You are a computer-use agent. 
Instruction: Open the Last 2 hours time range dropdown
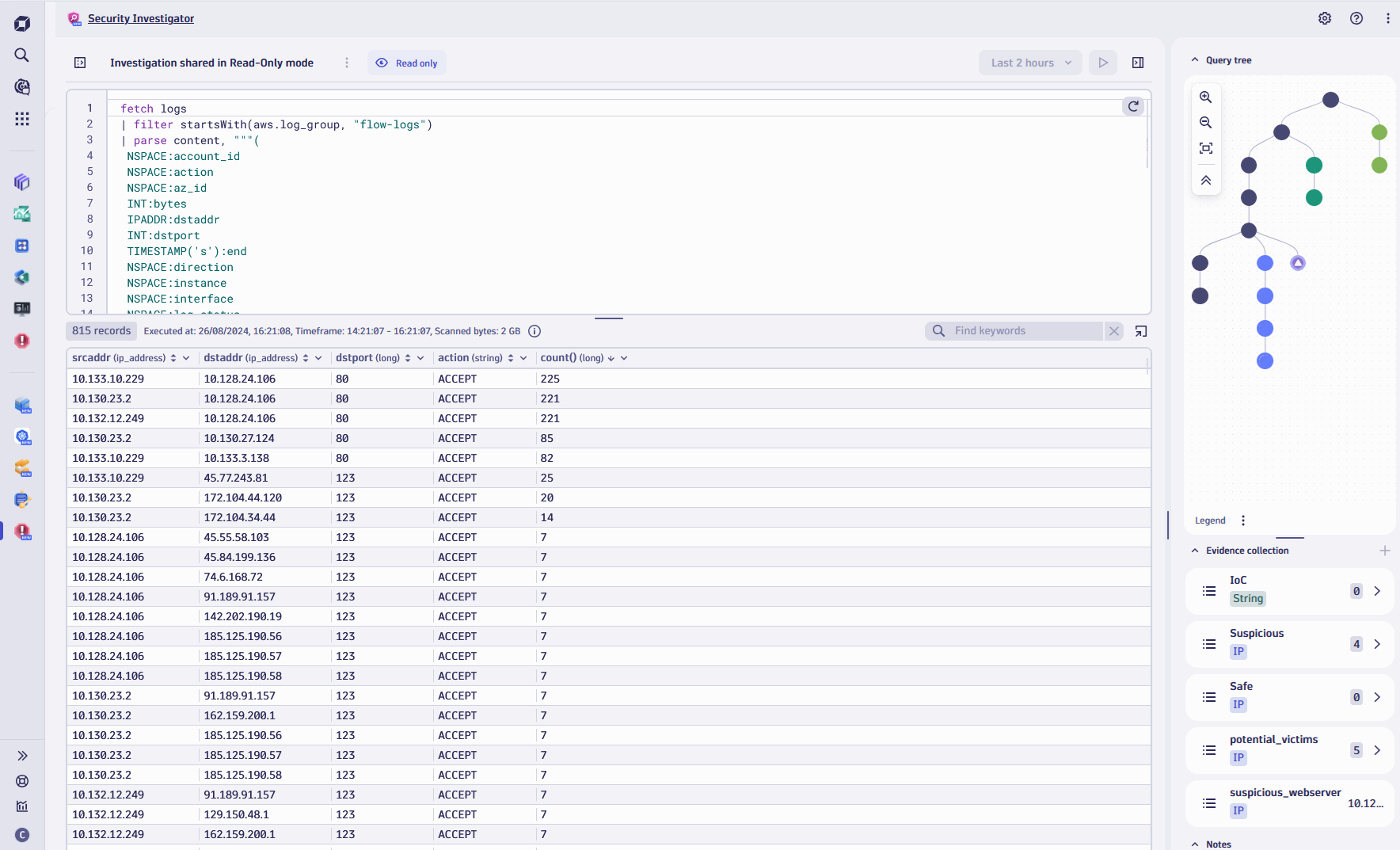1029,63
